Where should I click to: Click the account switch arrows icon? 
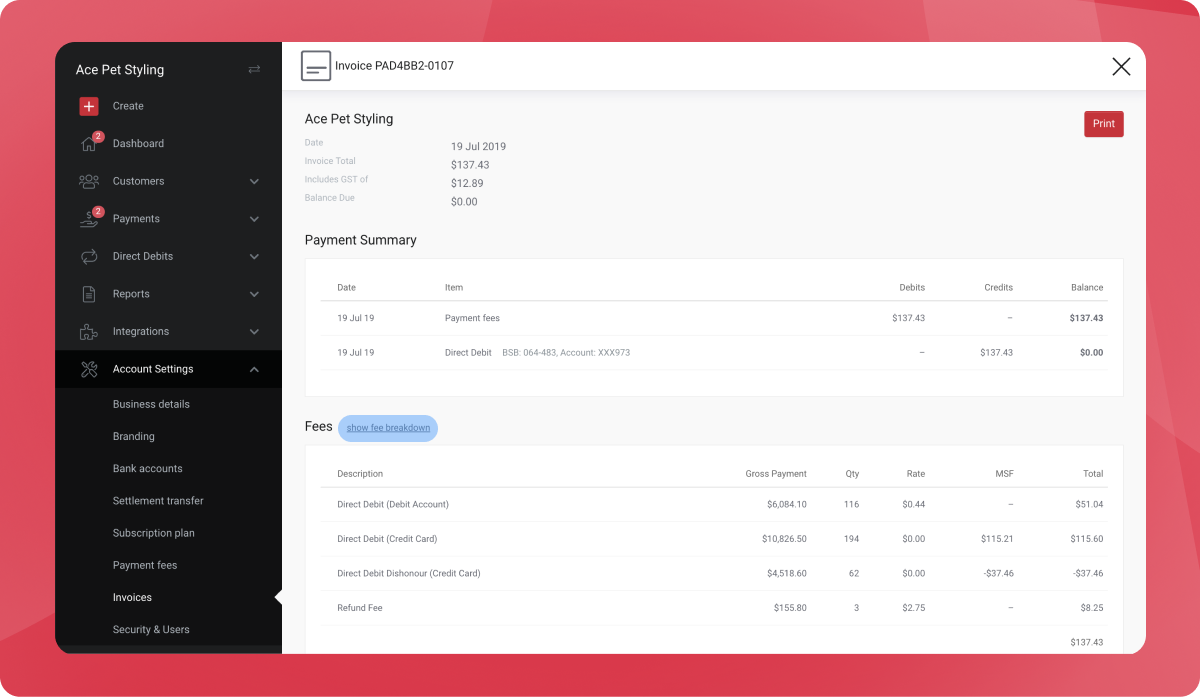pos(254,69)
